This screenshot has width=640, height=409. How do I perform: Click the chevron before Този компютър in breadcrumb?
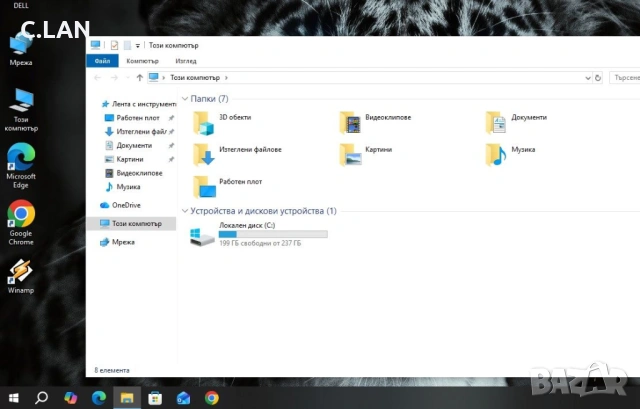pyautogui.click(x=164, y=78)
